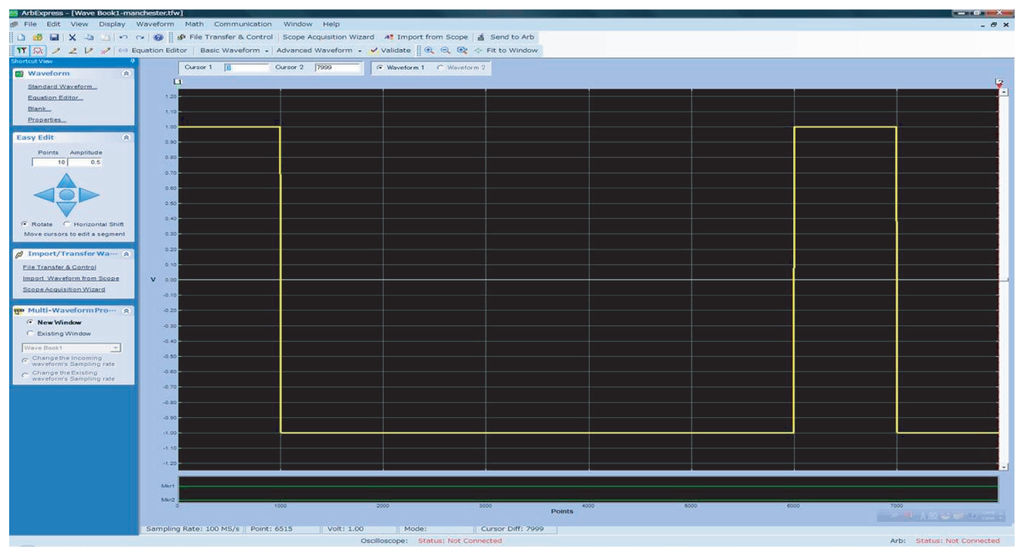Select the Waveform 1 radio button
This screenshot has height=556, width=1024.
[x=380, y=68]
